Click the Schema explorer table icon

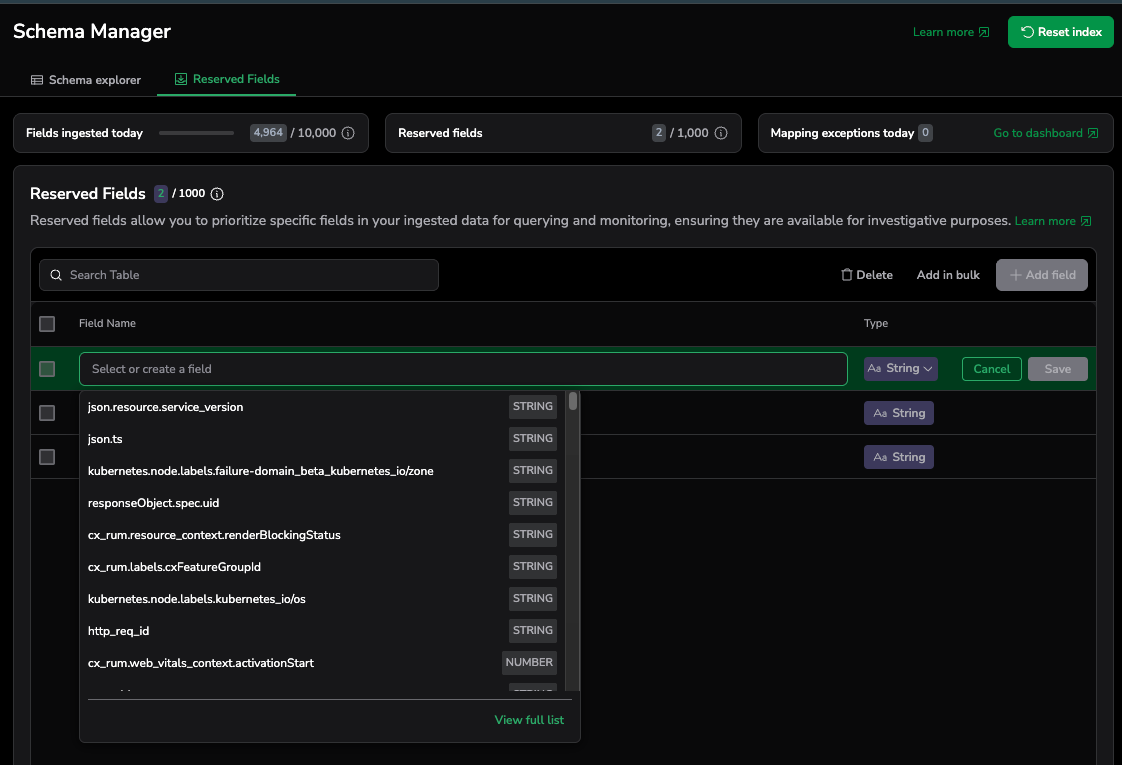[x=37, y=80]
